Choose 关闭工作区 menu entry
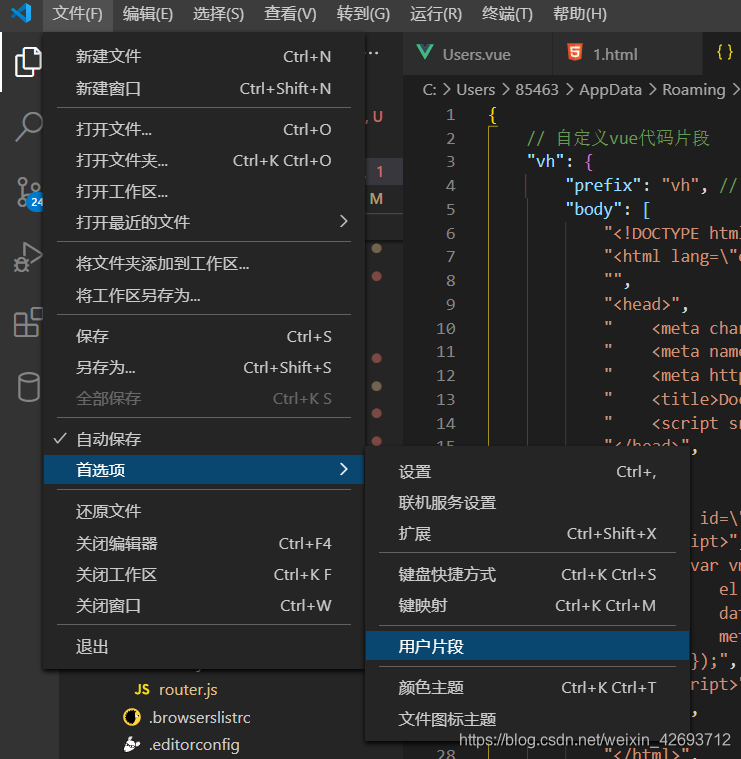Screen dimensions: 741x759 (204, 575)
